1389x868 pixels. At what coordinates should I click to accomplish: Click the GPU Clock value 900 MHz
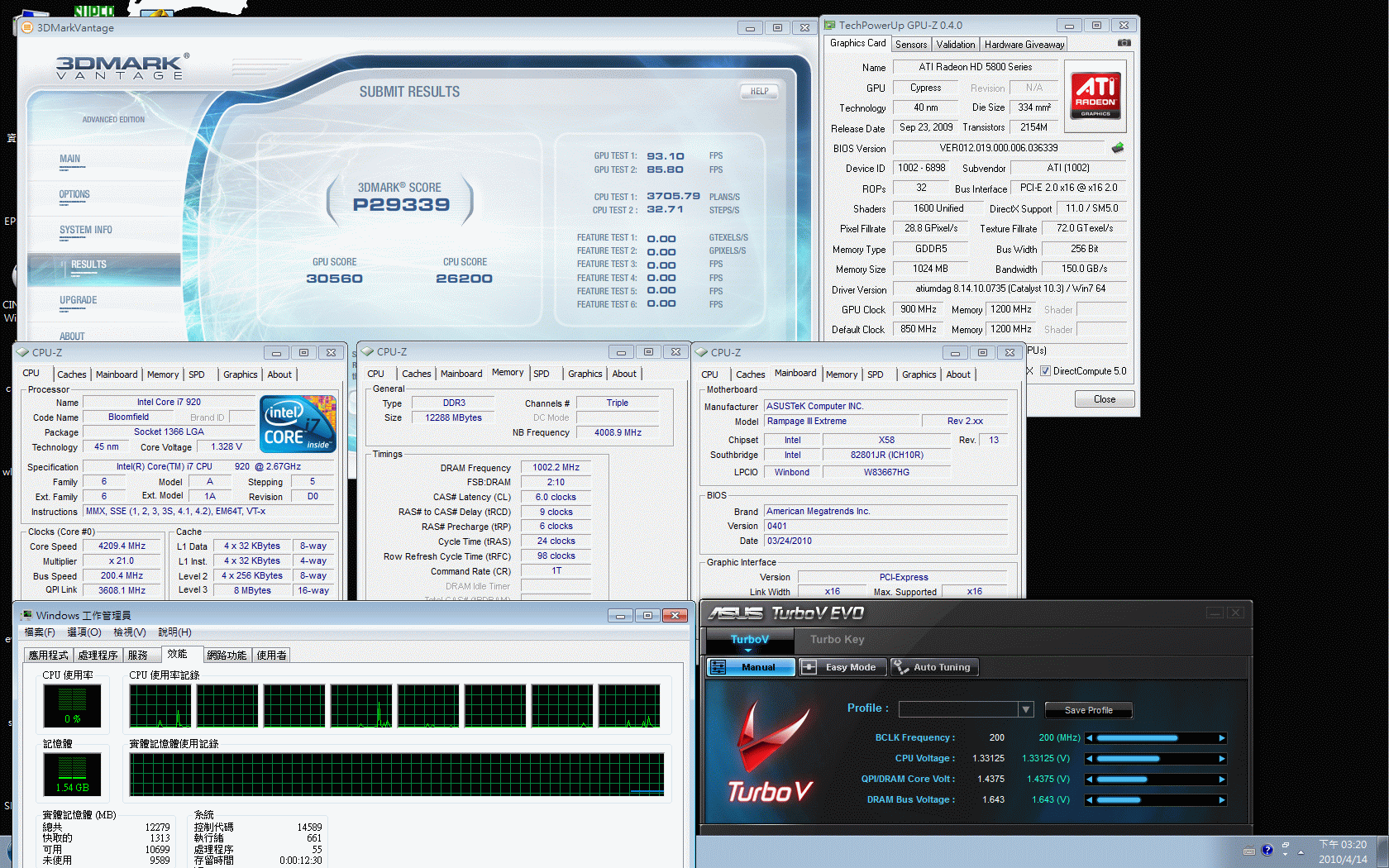(x=919, y=309)
